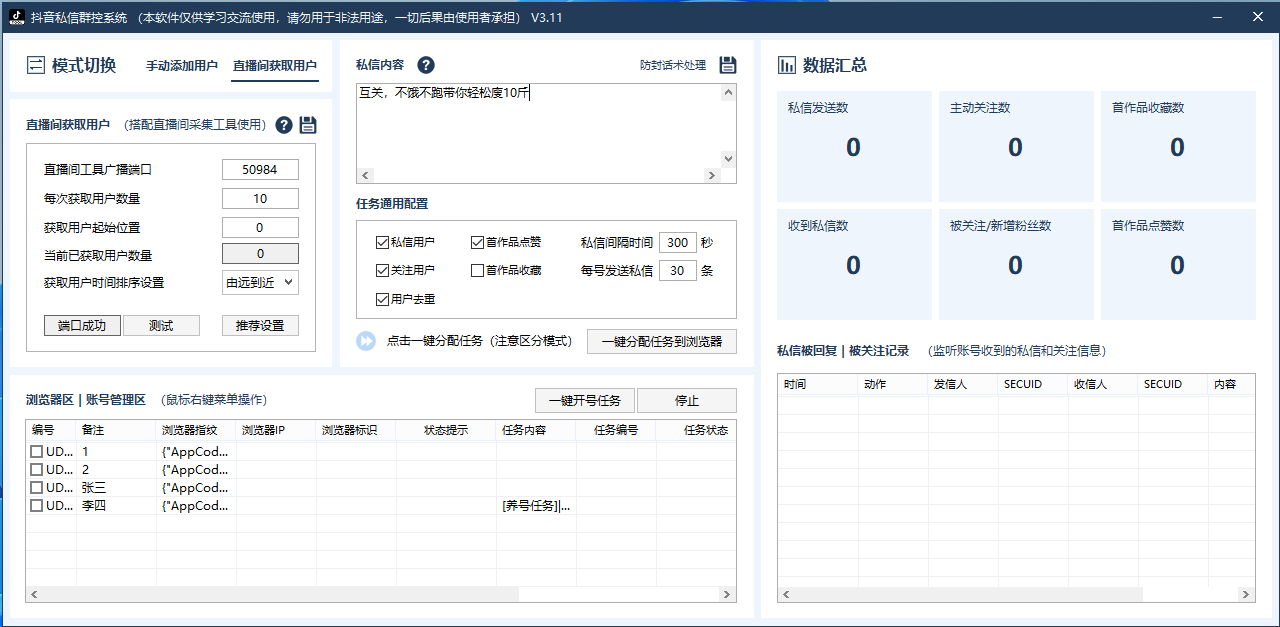Enable the 首作品收藏 checkbox
Screen dimensions: 1280x627
(x=477, y=270)
